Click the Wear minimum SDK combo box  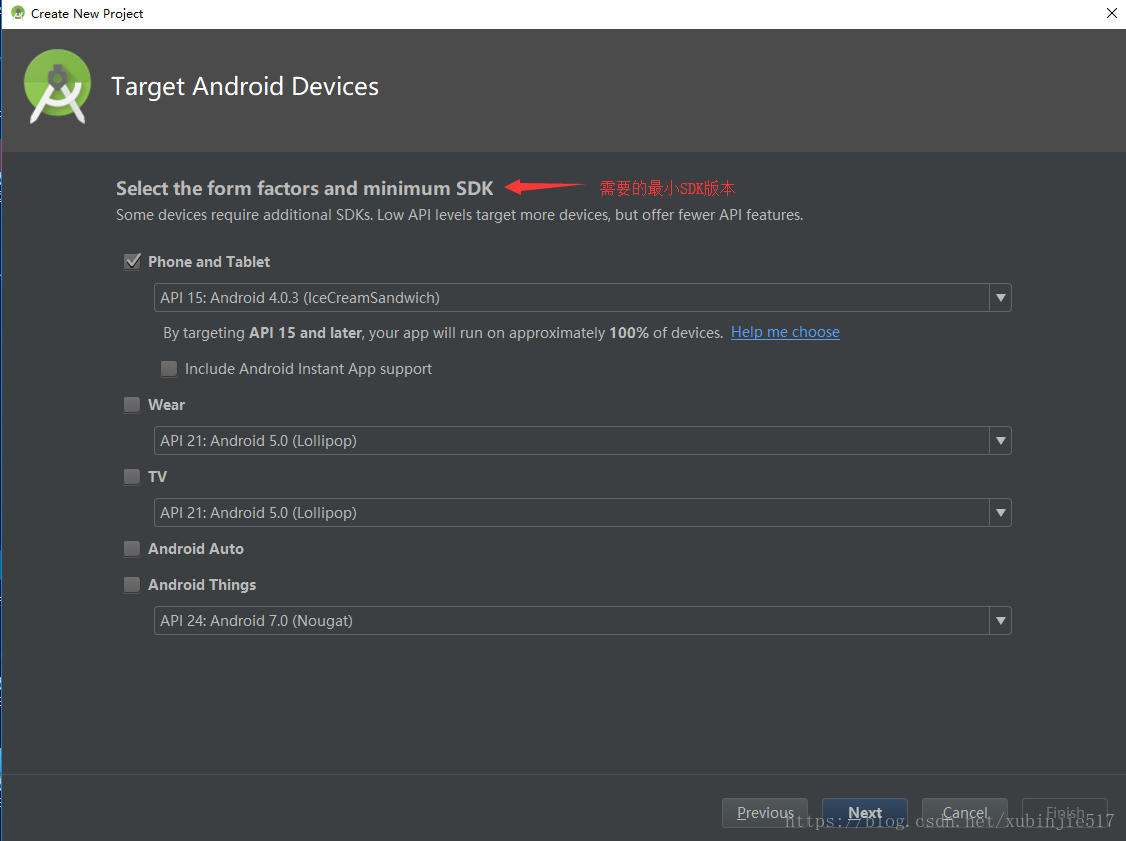[x=582, y=441]
